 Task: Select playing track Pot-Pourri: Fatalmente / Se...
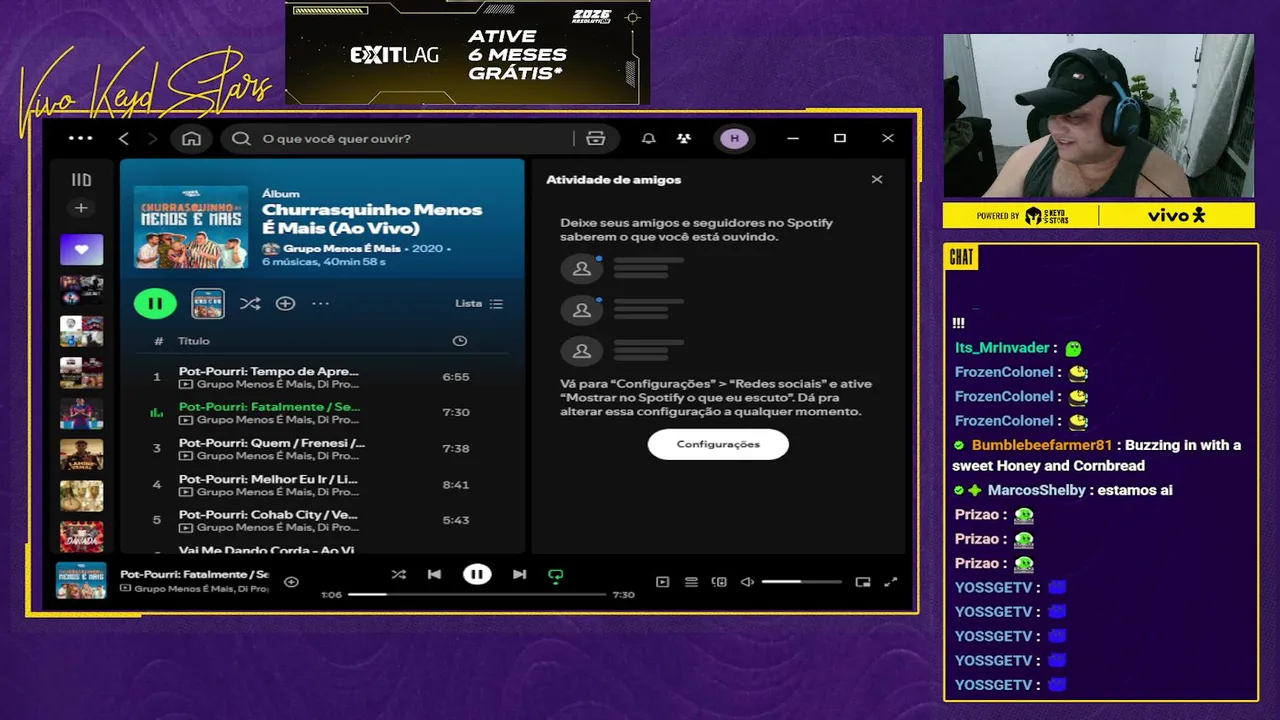(x=322, y=413)
